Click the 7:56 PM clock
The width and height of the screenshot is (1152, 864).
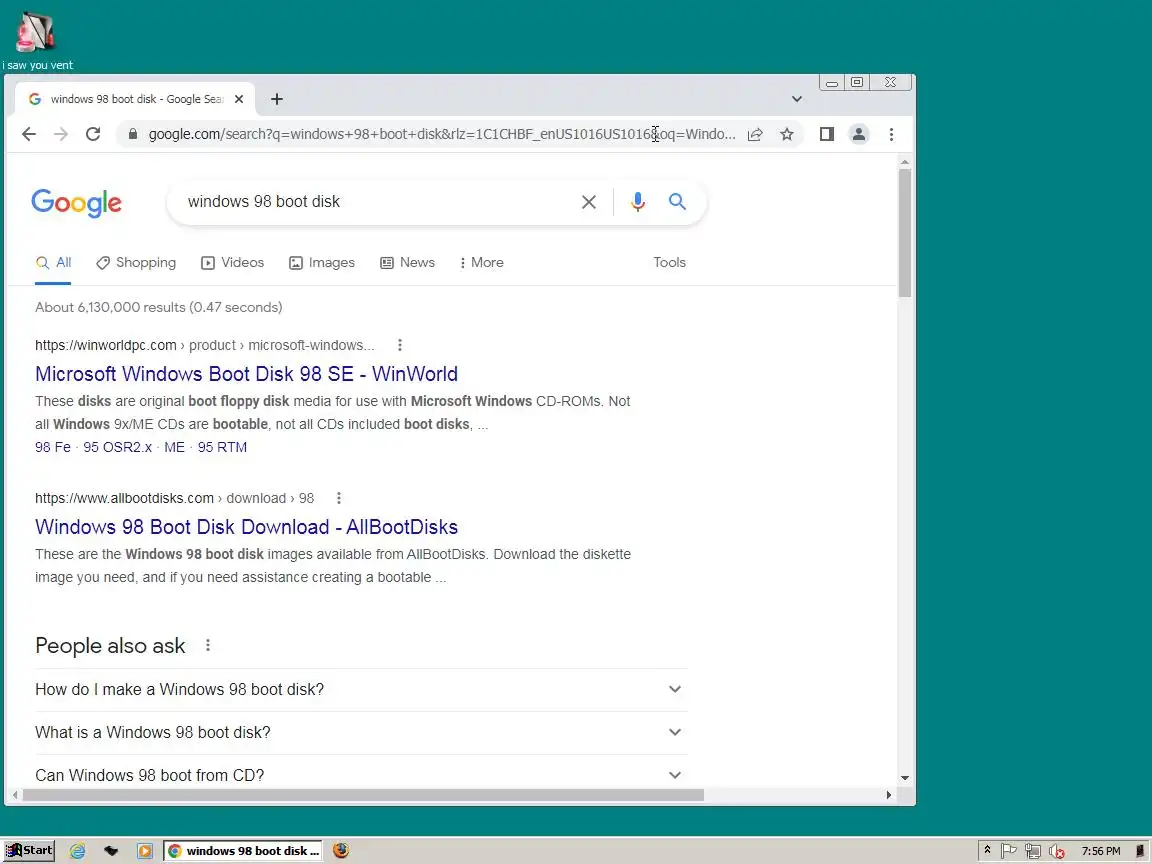click(1101, 851)
